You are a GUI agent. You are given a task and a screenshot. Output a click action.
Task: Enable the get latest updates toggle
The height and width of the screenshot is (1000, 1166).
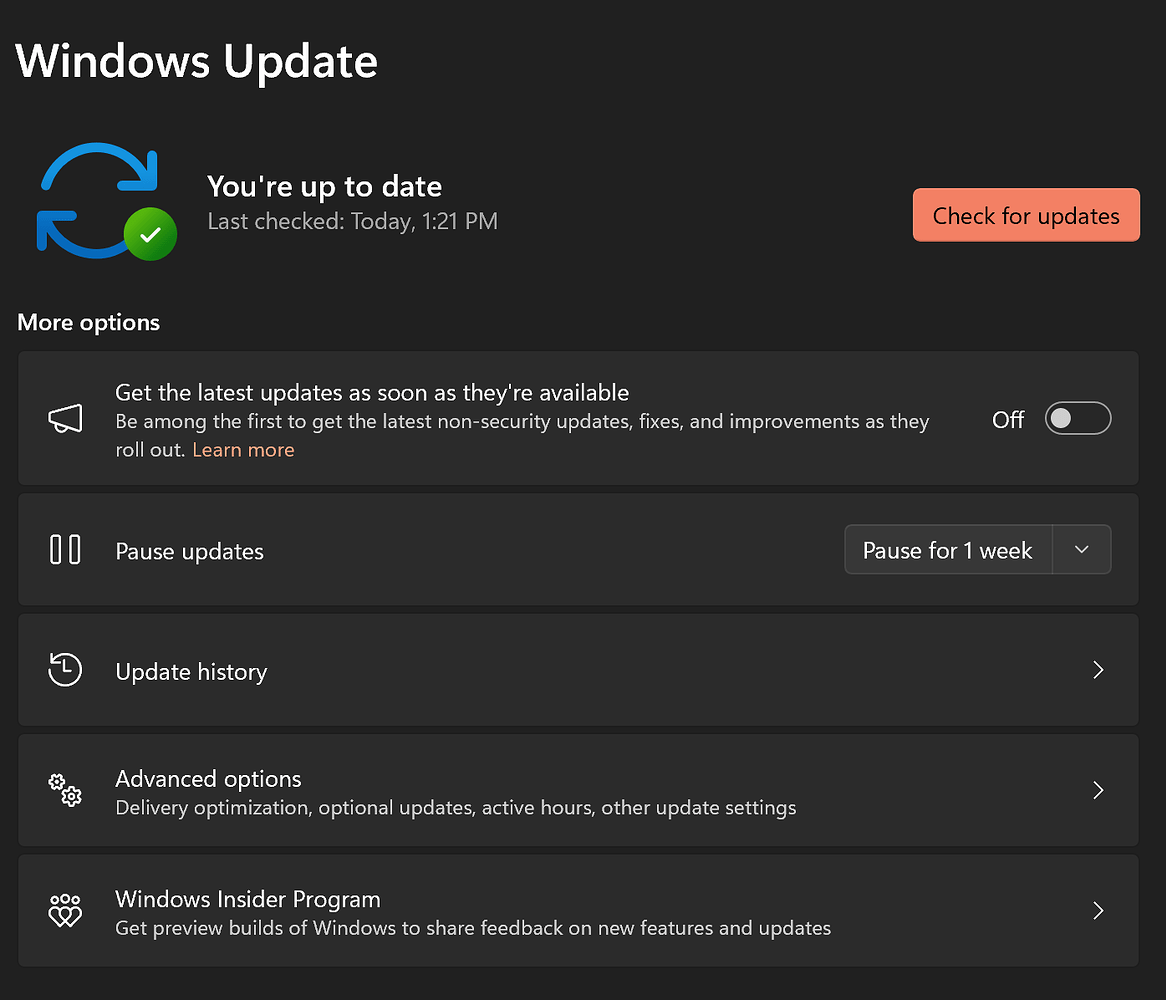pyautogui.click(x=1077, y=419)
